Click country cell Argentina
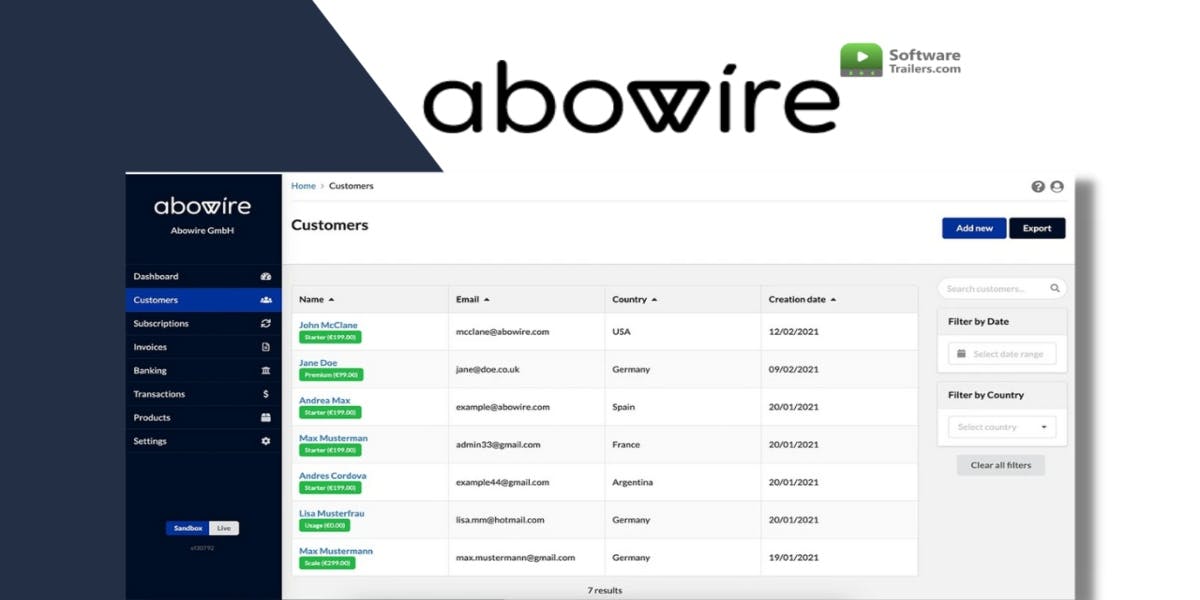This screenshot has width=1200, height=600. [x=632, y=482]
